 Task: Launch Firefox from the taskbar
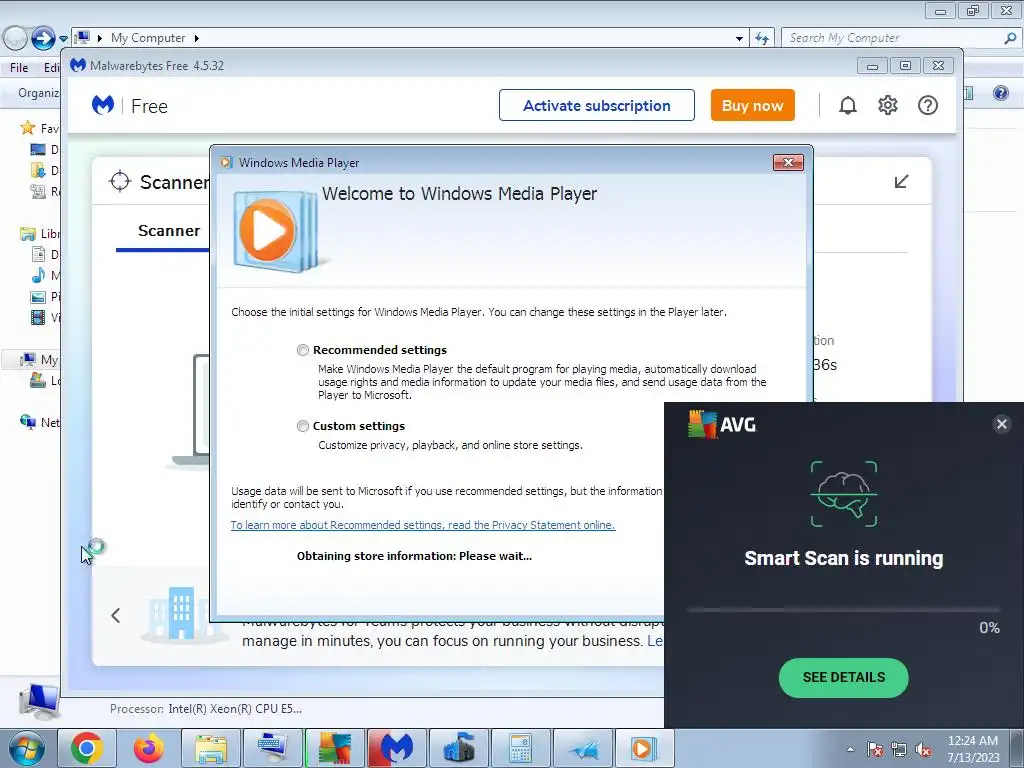(149, 748)
